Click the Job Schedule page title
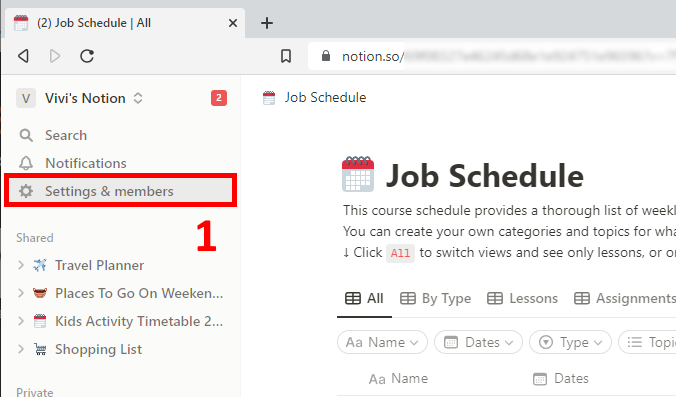Viewport: 676px width, 397px height. point(485,176)
